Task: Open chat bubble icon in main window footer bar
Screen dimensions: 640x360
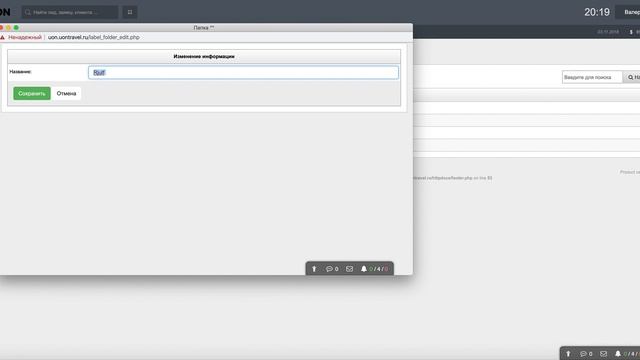Action: point(583,354)
